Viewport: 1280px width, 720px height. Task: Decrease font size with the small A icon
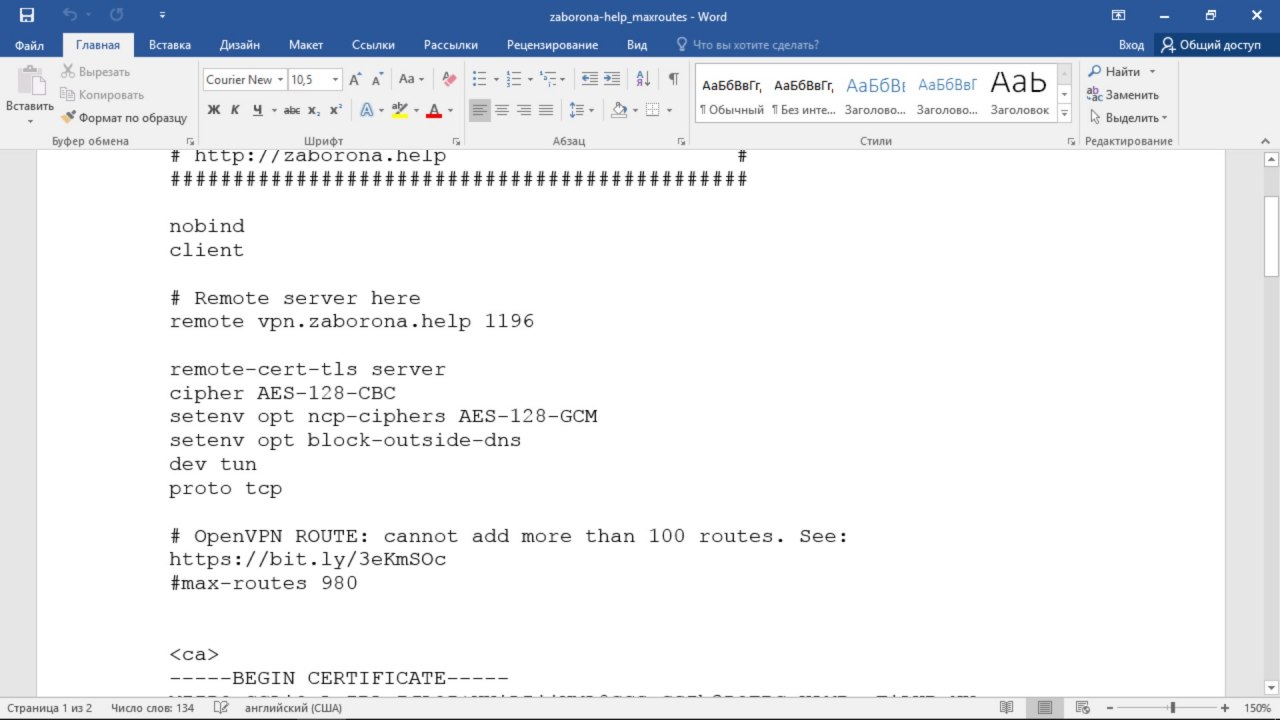[378, 79]
